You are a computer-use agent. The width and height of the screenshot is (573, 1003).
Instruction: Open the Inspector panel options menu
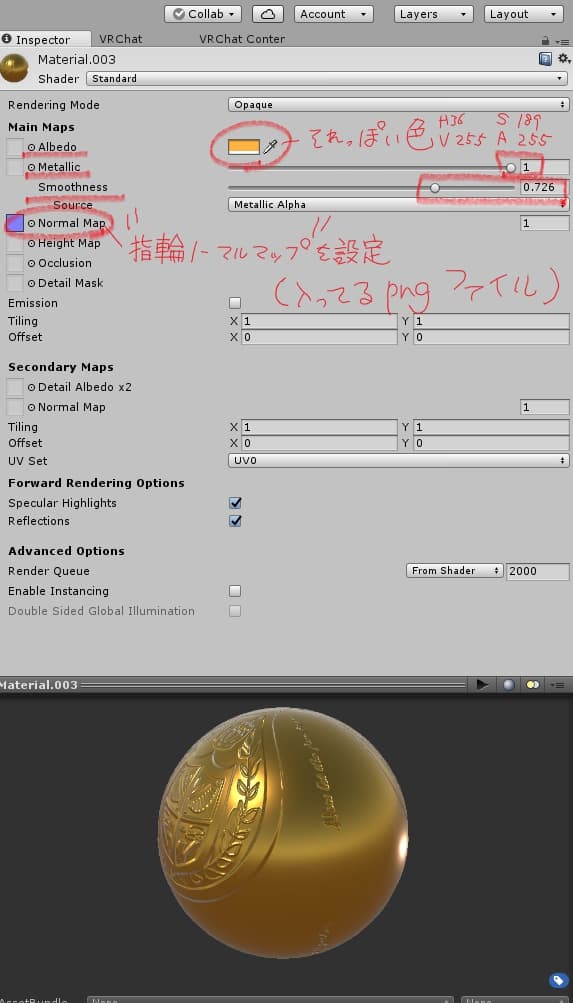click(x=562, y=41)
